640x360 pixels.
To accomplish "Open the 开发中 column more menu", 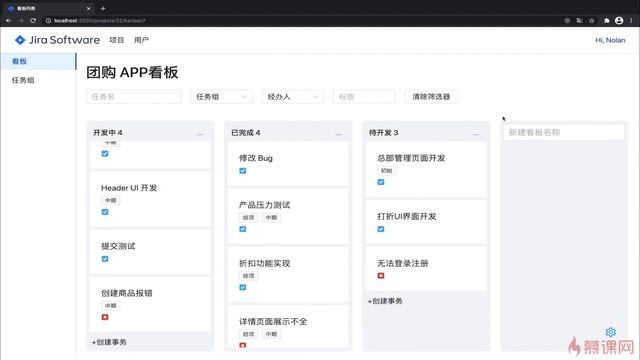I will click(200, 133).
